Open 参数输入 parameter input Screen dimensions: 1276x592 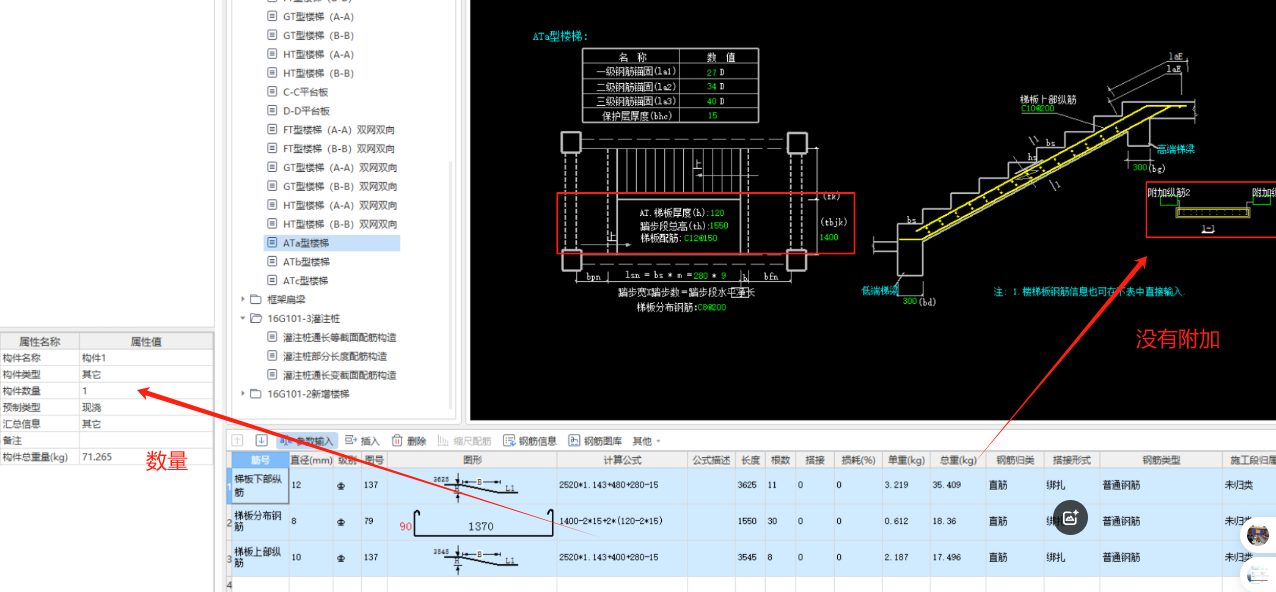point(306,440)
